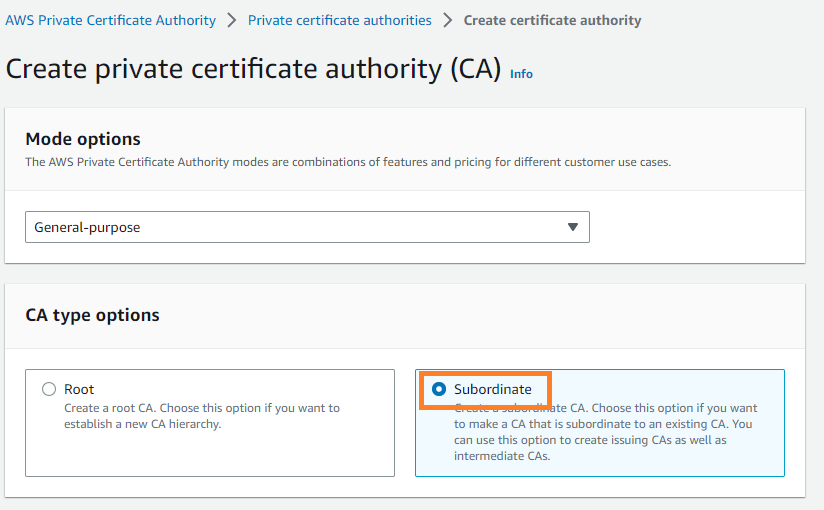Open the Info link beside page title
This screenshot has height=510, width=824.
pyautogui.click(x=521, y=74)
